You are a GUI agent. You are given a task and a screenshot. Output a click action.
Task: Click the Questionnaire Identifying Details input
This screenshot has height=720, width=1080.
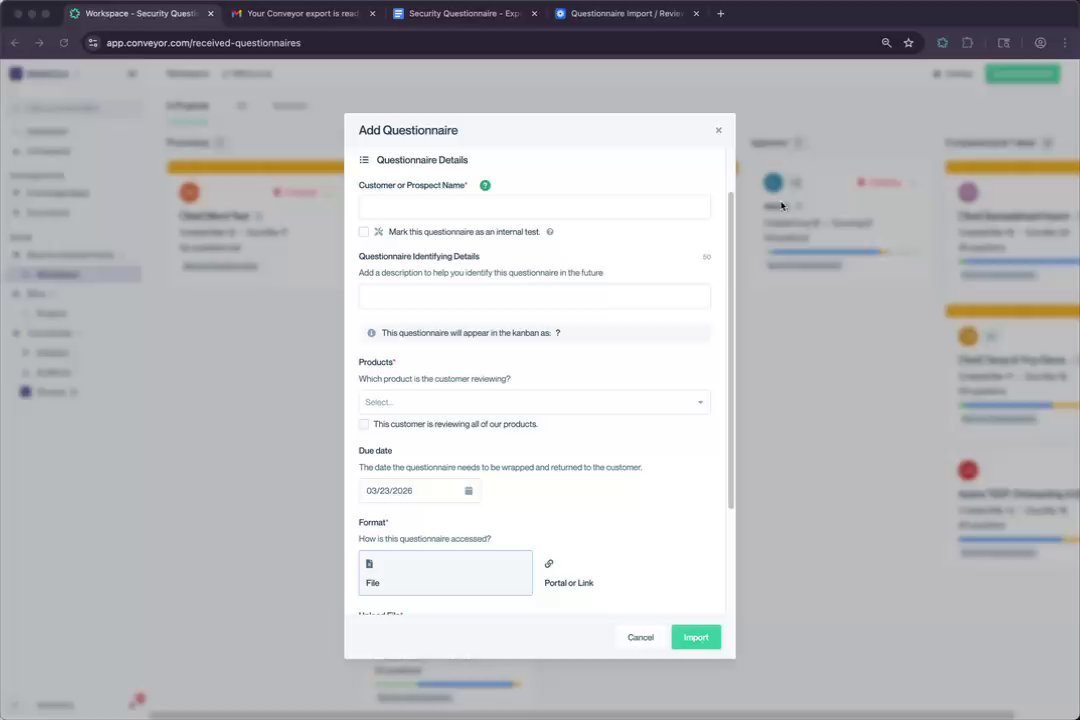coord(534,296)
